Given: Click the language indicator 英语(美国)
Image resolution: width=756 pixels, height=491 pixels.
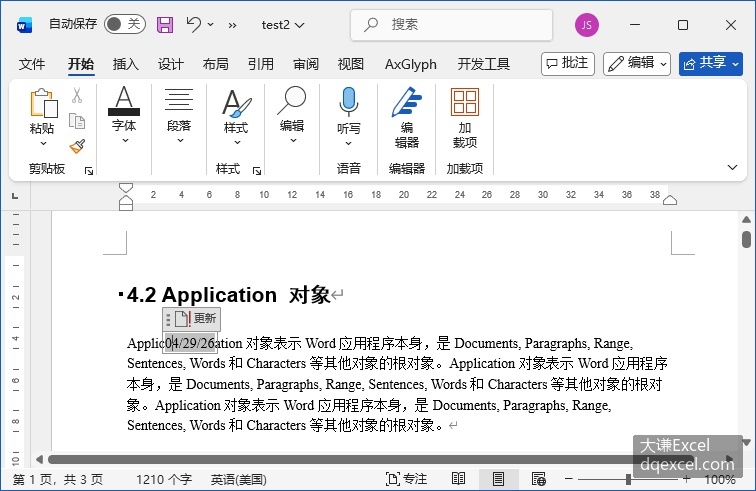Looking at the screenshot, I should point(239,479).
